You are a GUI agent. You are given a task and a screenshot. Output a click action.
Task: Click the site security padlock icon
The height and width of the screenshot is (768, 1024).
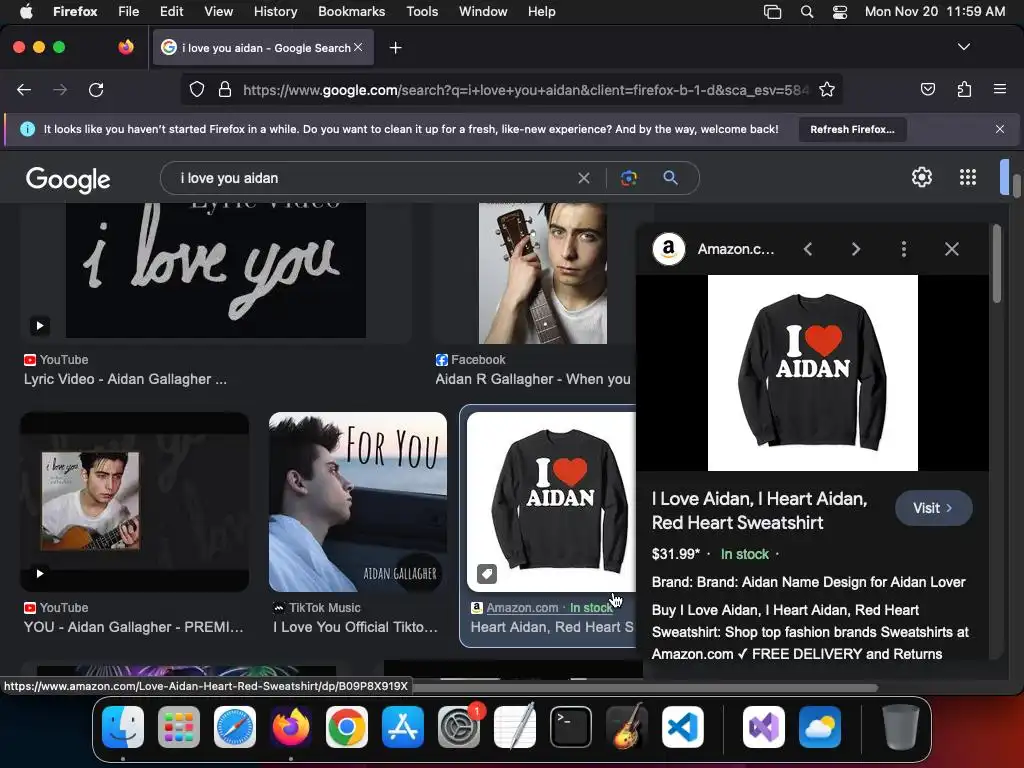coord(225,89)
